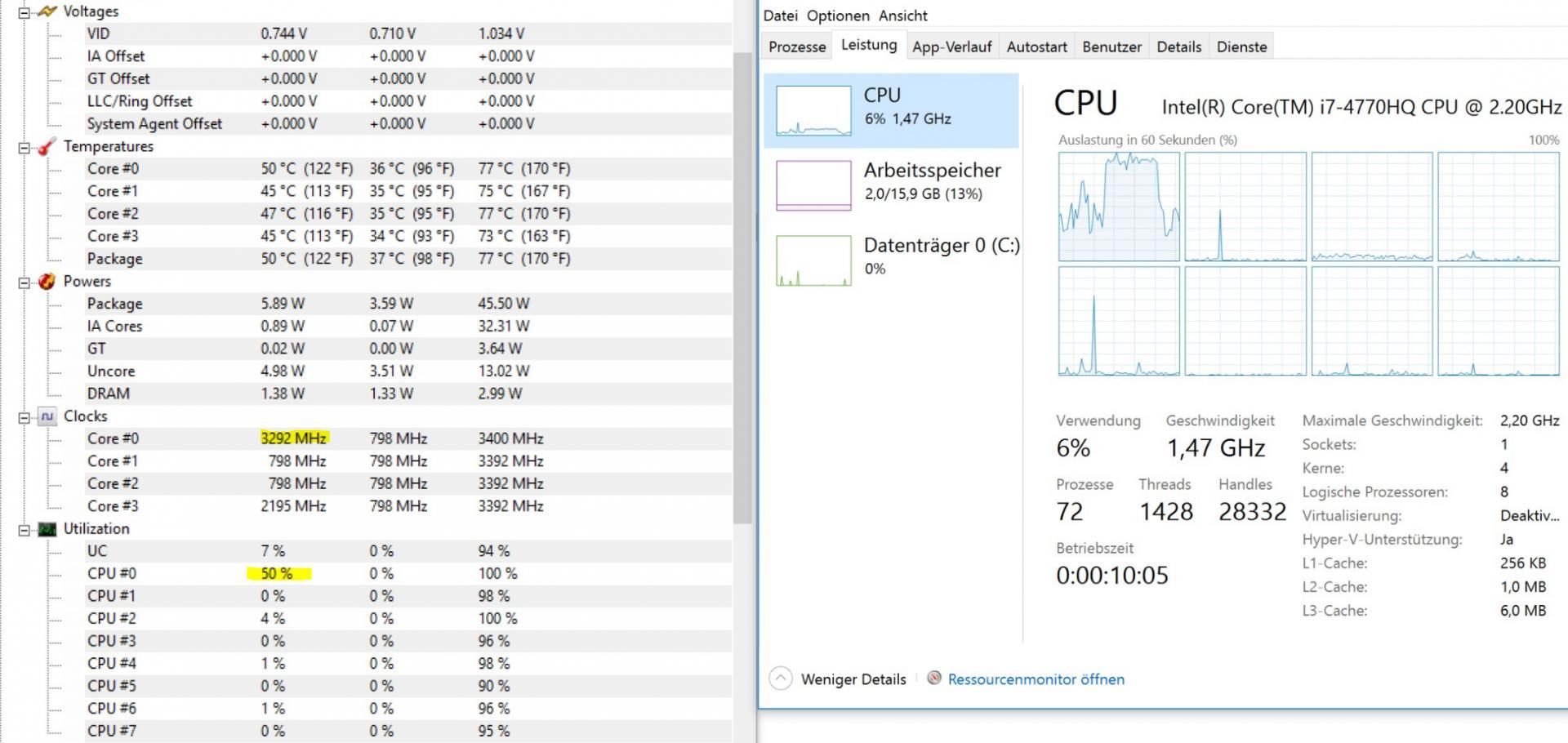Click the Clocks waveform icon
Viewport: 1568px width, 743px height.
[x=47, y=416]
